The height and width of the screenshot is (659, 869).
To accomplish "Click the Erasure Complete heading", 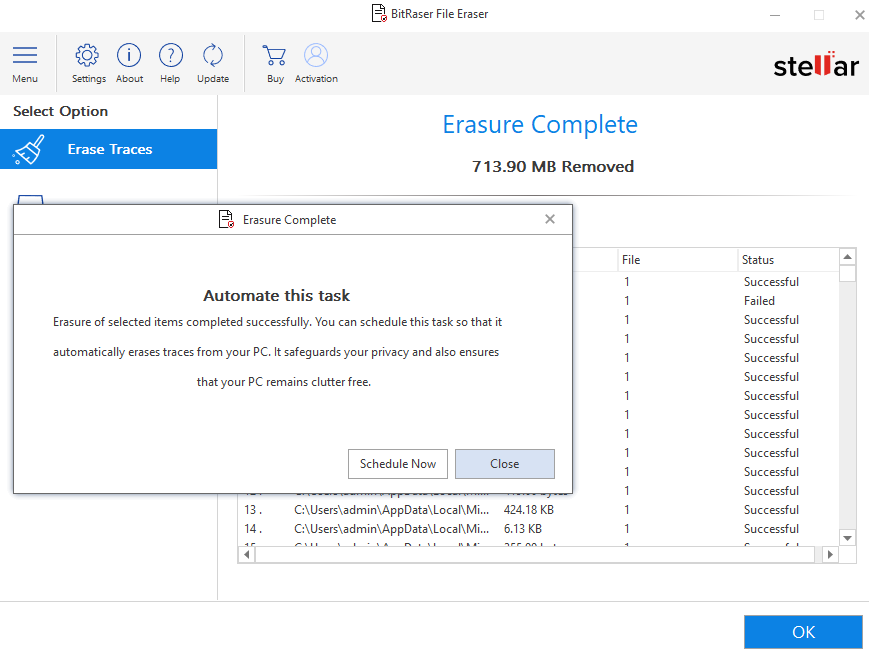I will coord(540,125).
